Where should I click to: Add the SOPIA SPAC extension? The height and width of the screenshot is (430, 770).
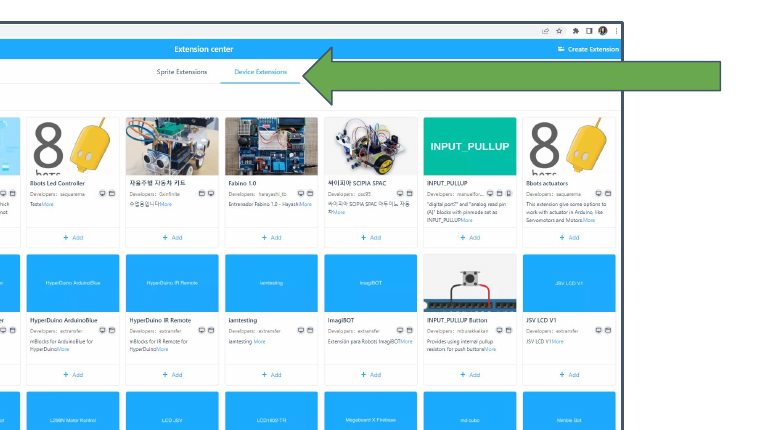[x=371, y=238]
